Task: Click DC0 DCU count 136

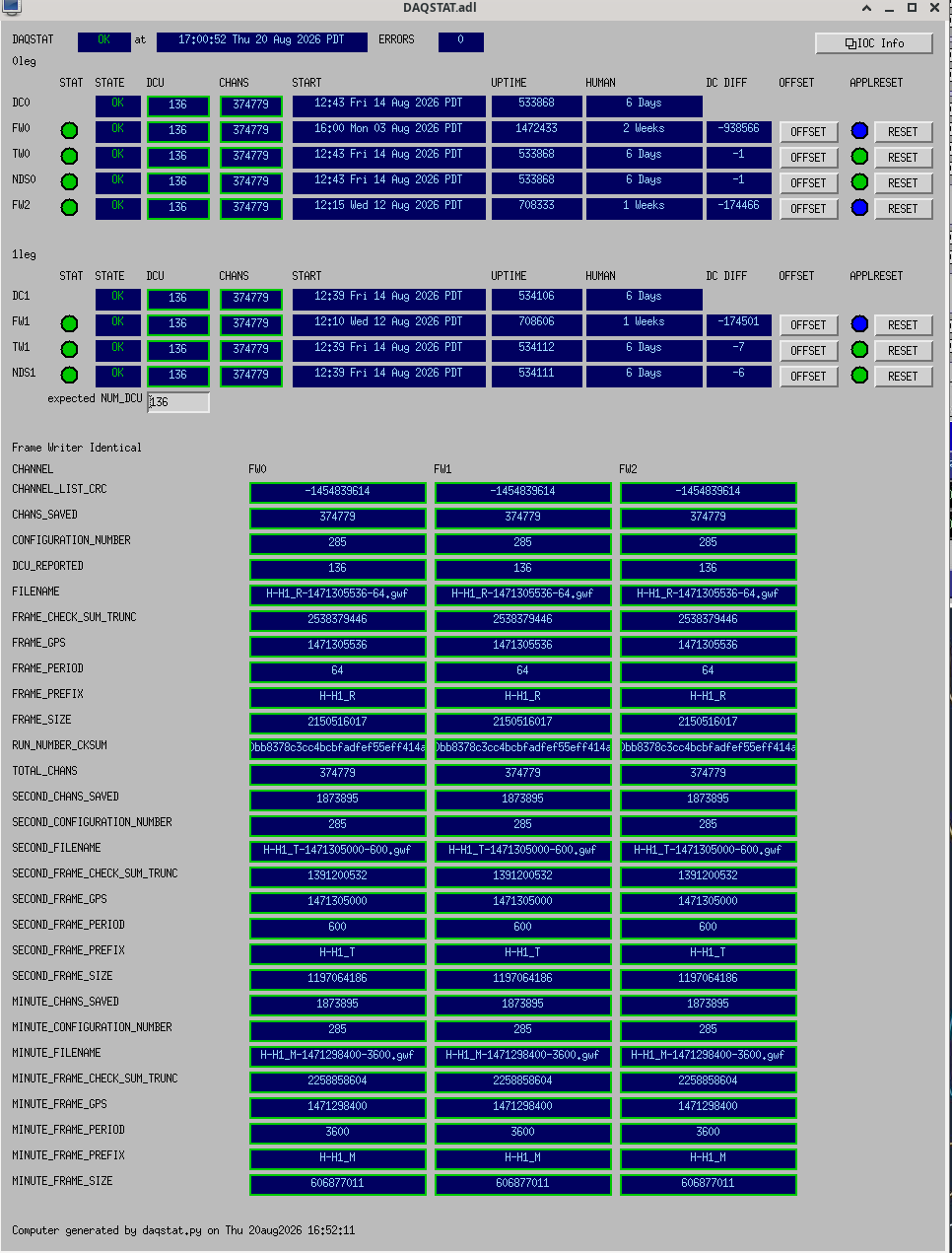Action: pyautogui.click(x=178, y=105)
